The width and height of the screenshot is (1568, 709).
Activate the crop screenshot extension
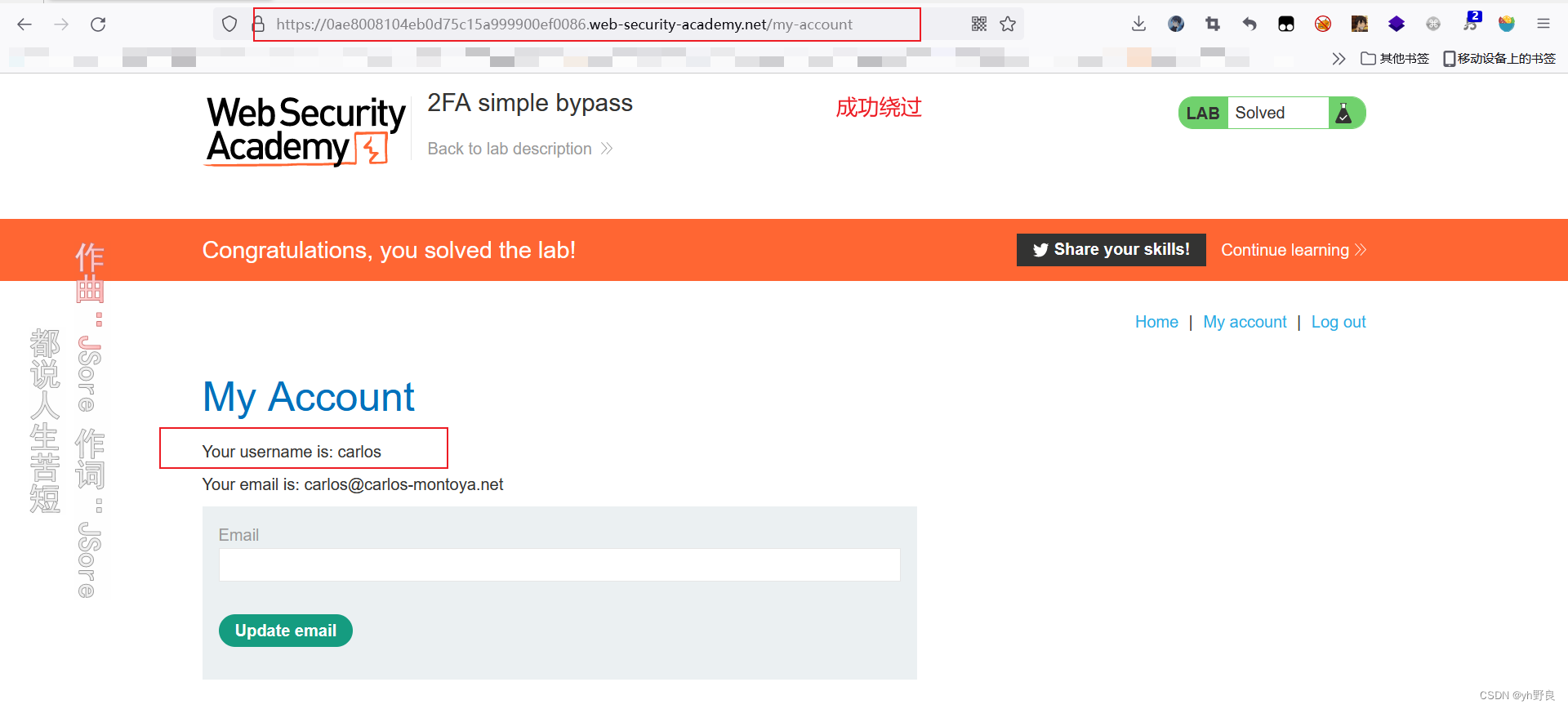1213,25
